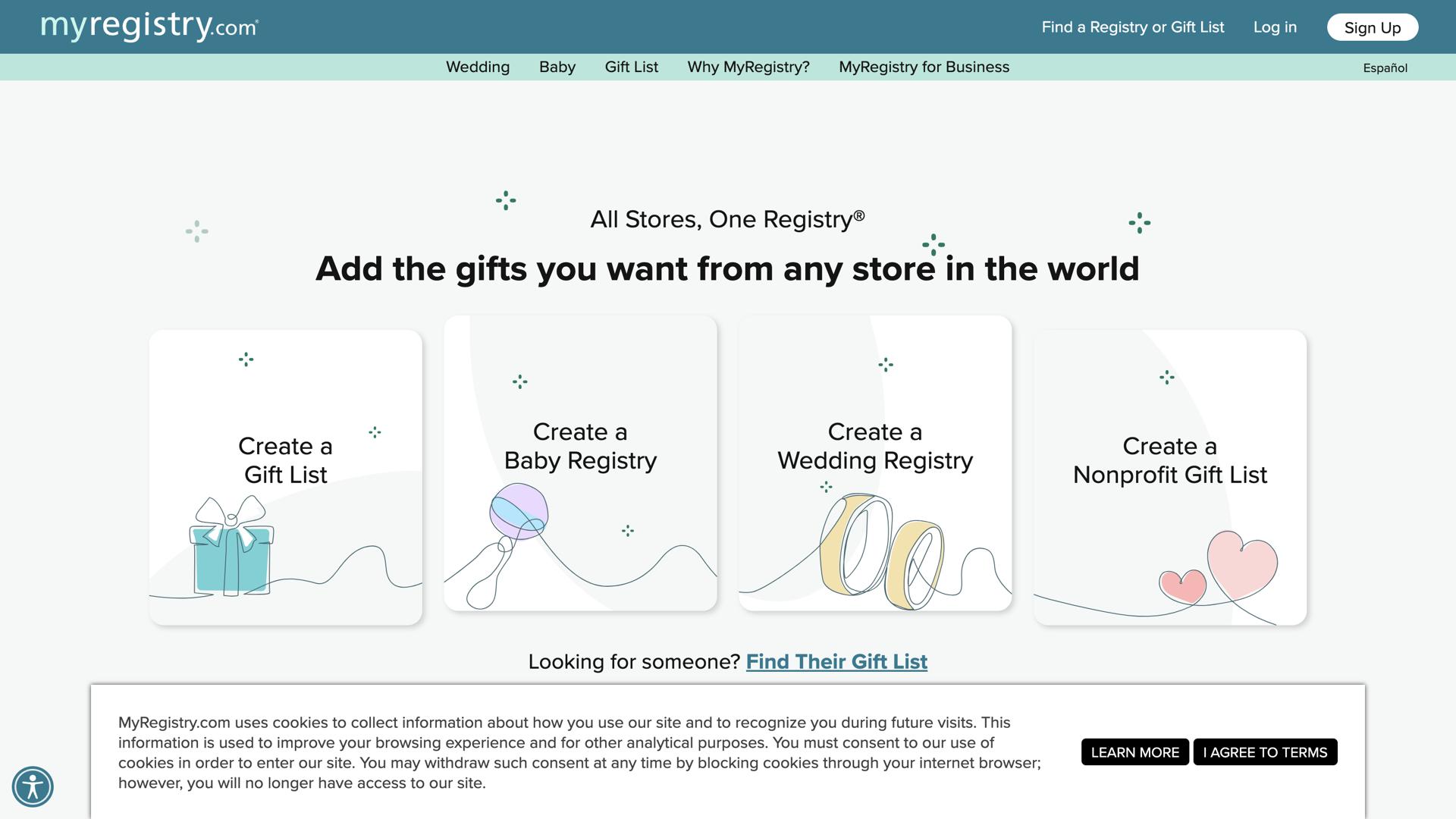Open the Wedding menu
The width and height of the screenshot is (1456, 819).
click(477, 67)
